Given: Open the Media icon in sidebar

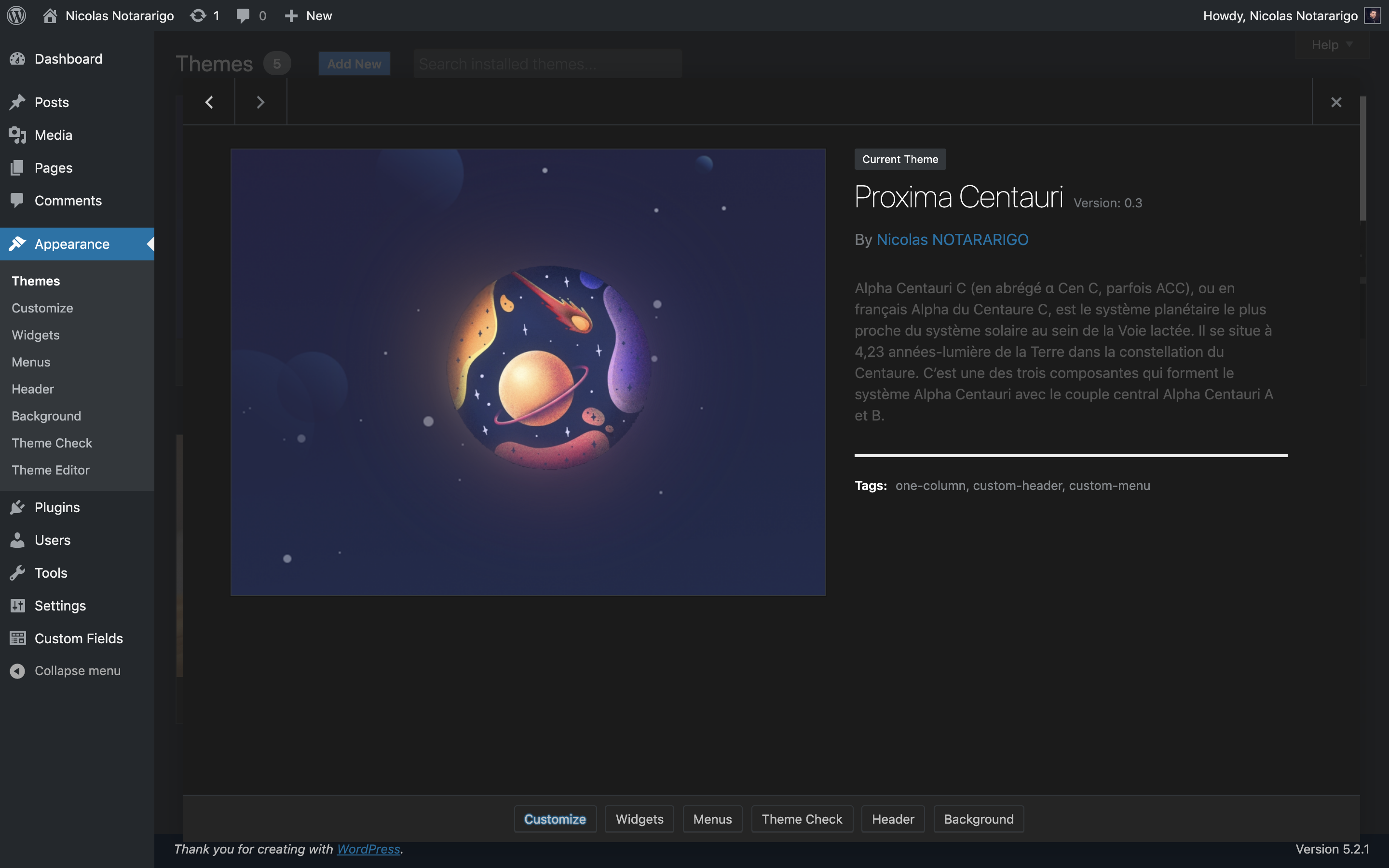Looking at the screenshot, I should click(18, 136).
